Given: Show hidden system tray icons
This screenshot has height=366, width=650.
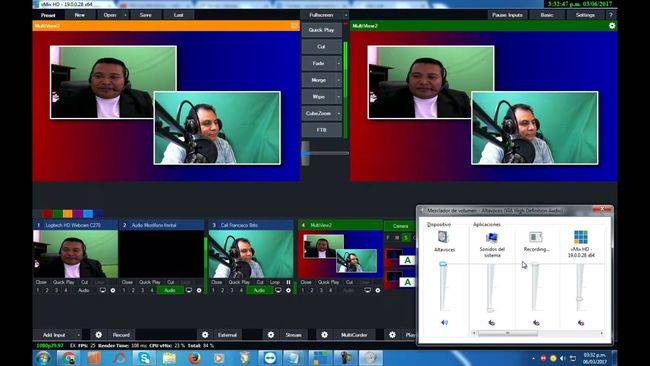Looking at the screenshot, I should [x=533, y=358].
